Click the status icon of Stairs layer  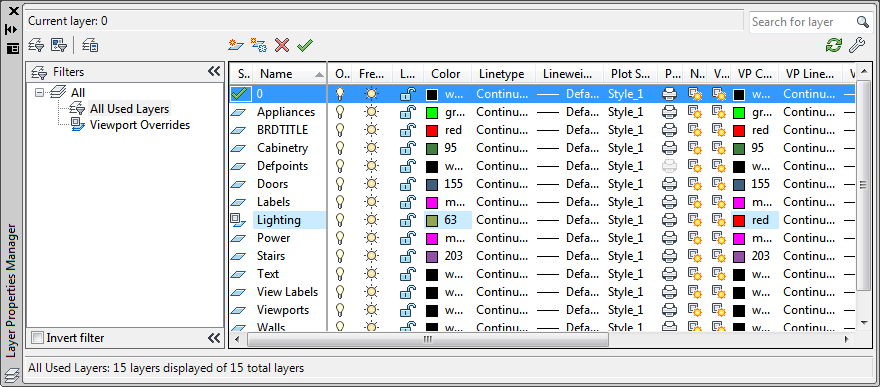click(x=239, y=256)
